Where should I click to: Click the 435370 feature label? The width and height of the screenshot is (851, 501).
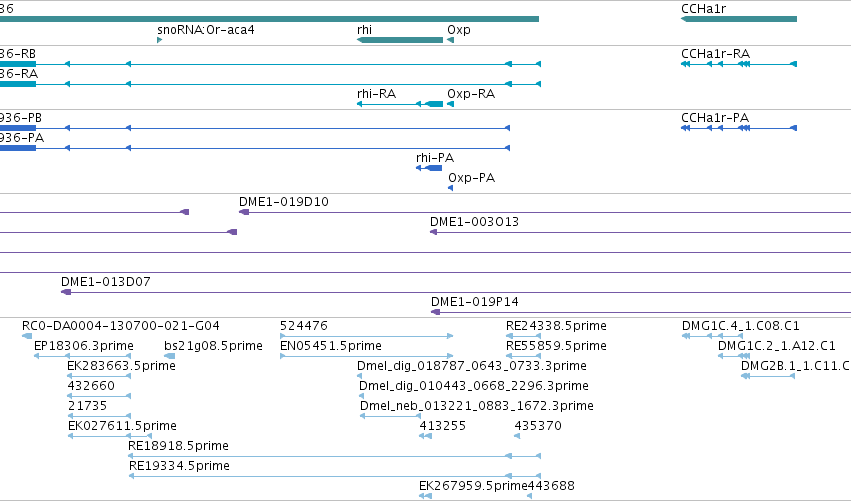[538, 426]
